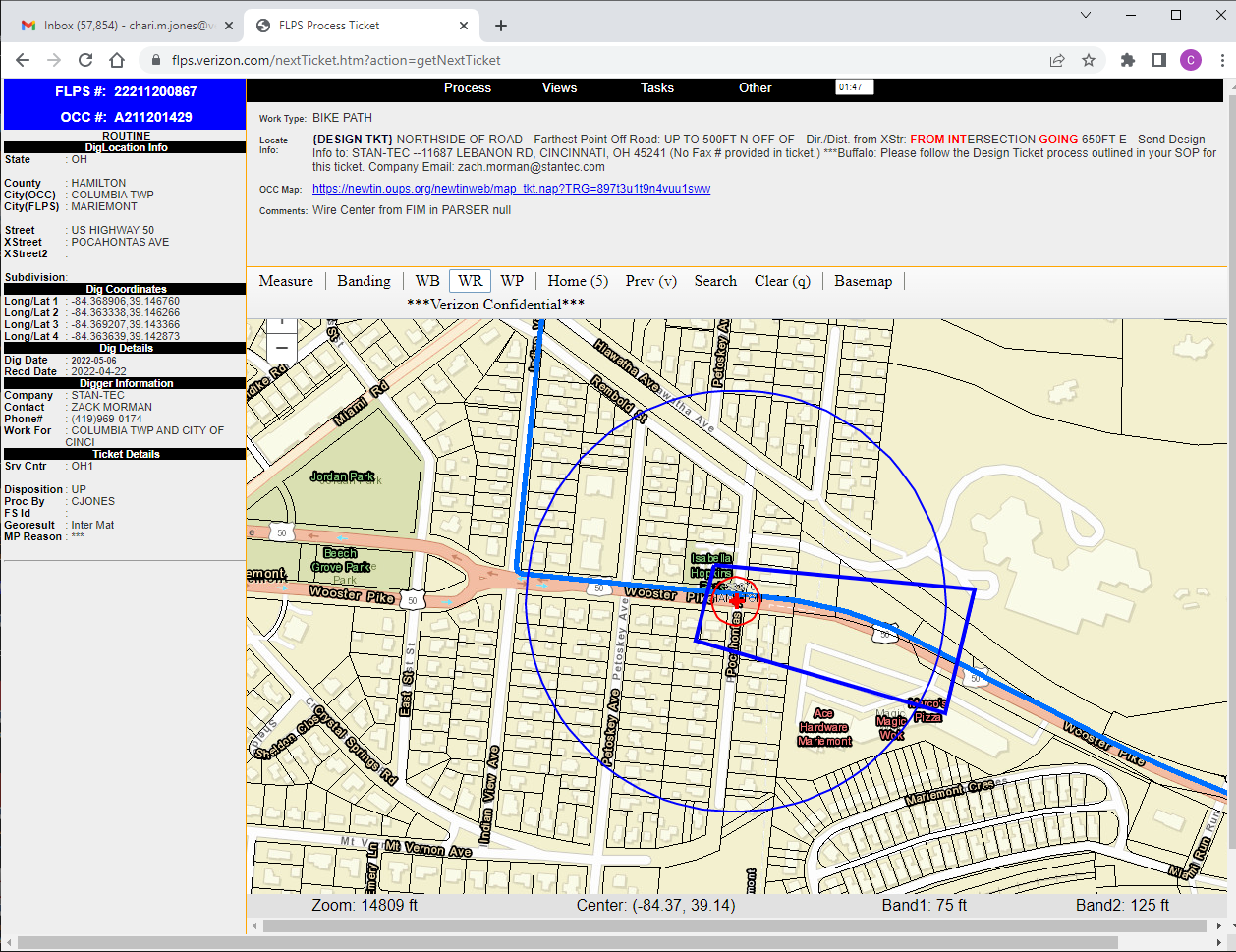1236x952 pixels.
Task: Open the OCC Map newtin link
Action: point(511,189)
